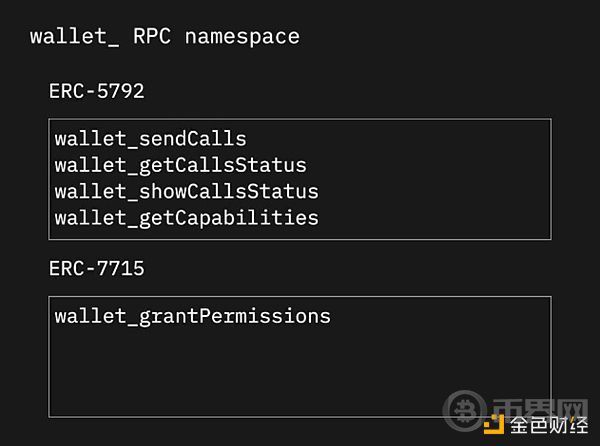
Task: Click the yellow Jinse Finance logo icon
Action: tap(494, 424)
